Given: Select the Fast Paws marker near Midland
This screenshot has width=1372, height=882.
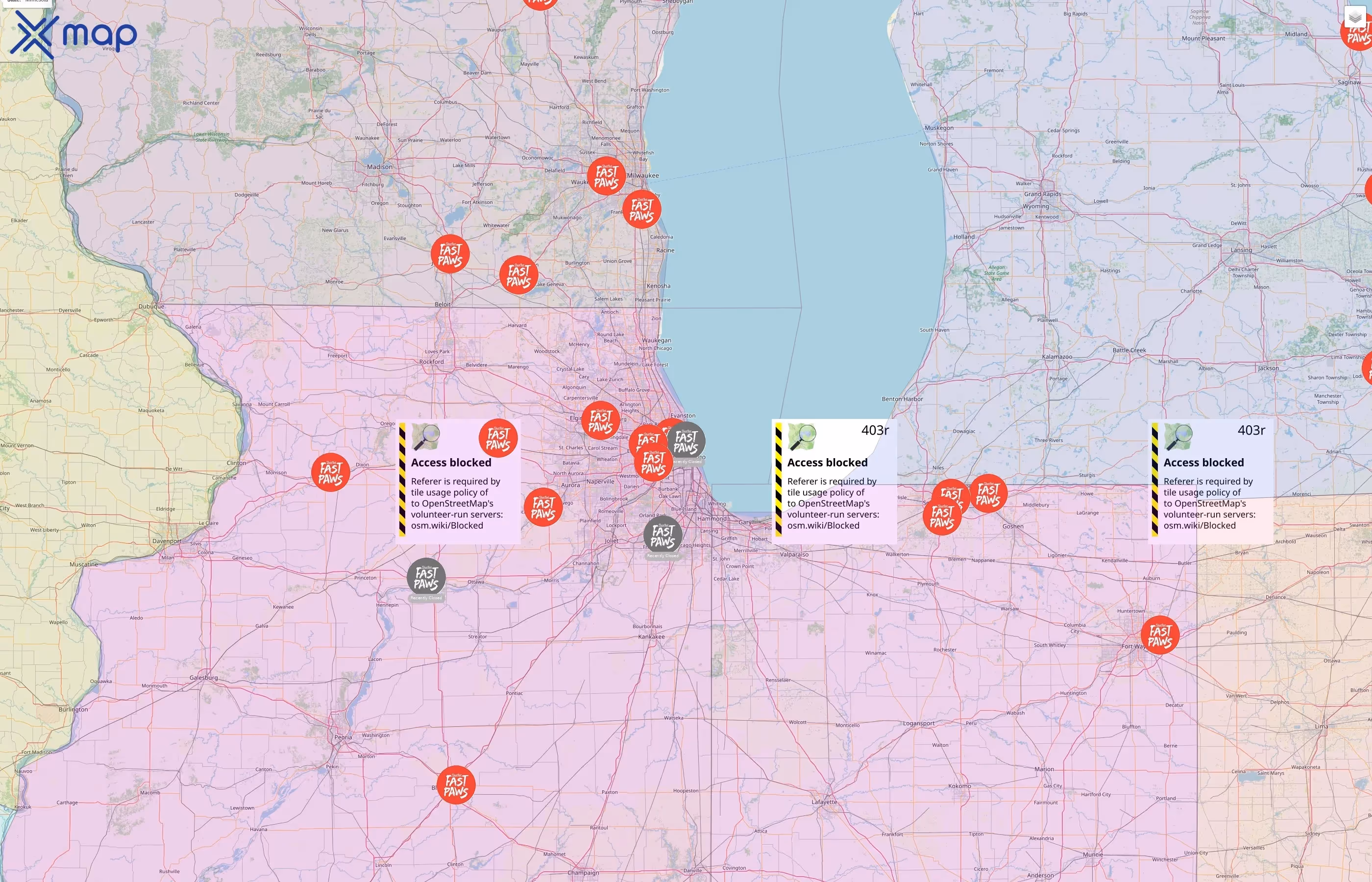Looking at the screenshot, I should [x=1358, y=32].
